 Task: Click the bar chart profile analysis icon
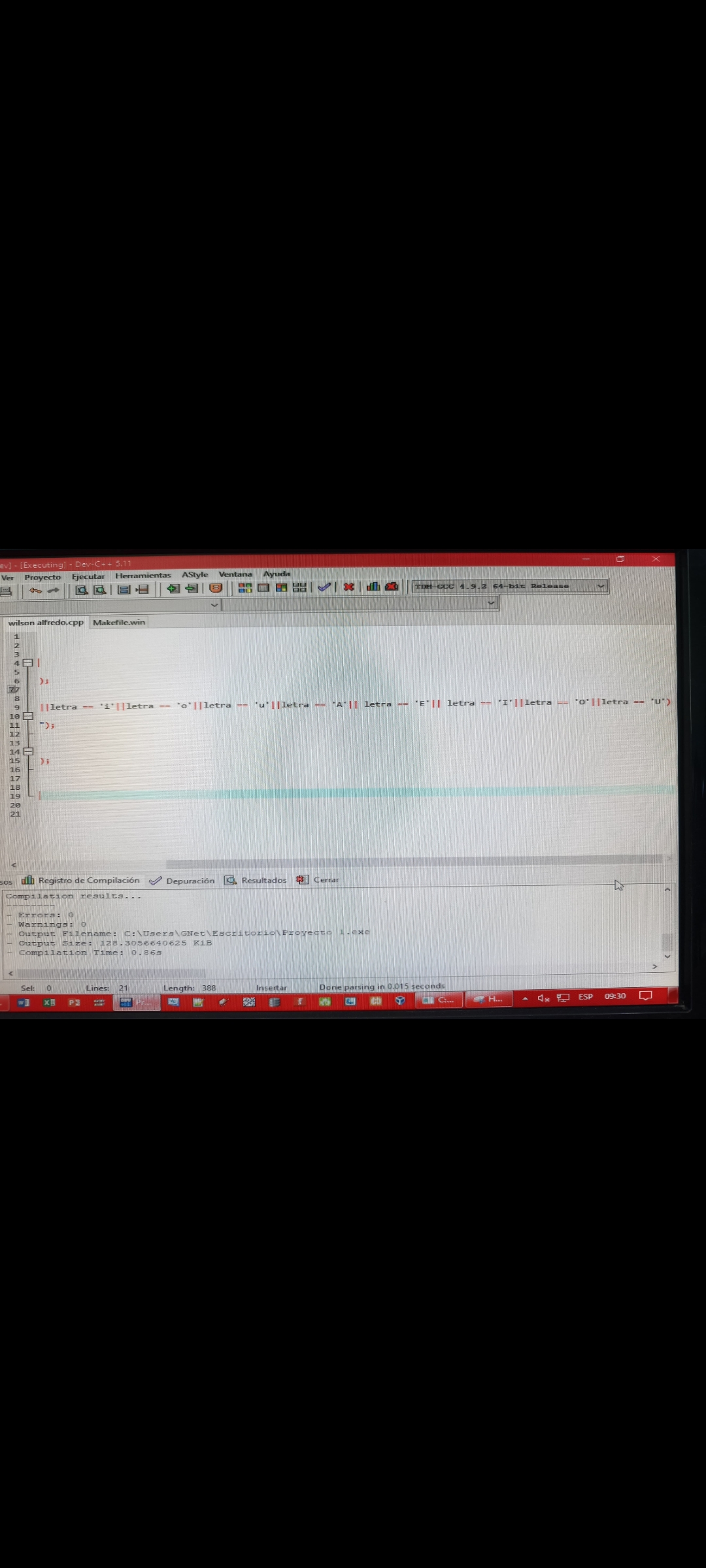click(x=373, y=587)
